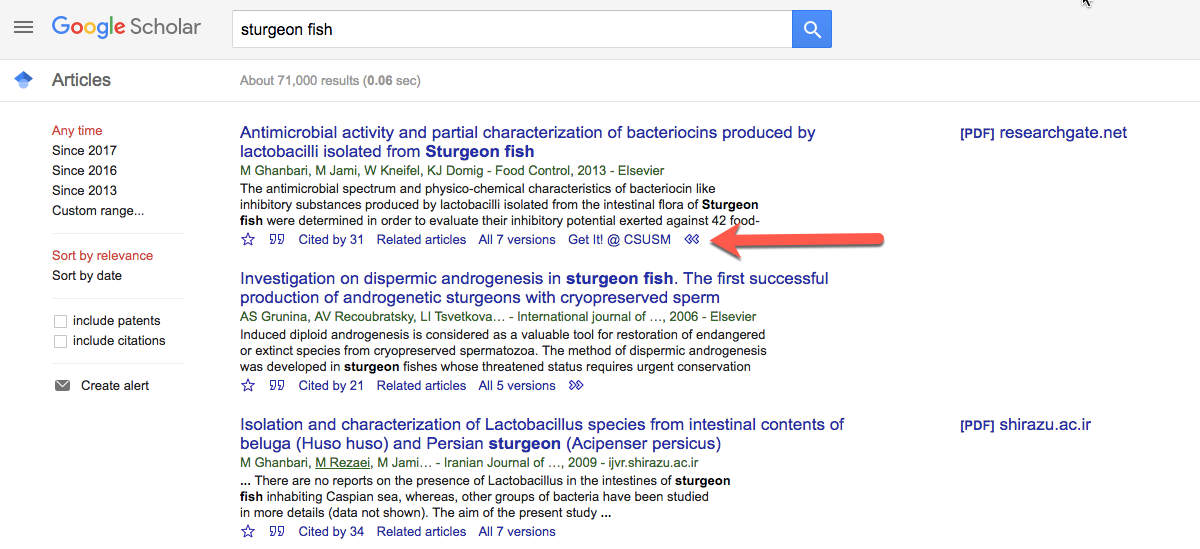Image resolution: width=1200 pixels, height=549 pixels.
Task: Enable the include patents checkbox
Action: coord(60,321)
